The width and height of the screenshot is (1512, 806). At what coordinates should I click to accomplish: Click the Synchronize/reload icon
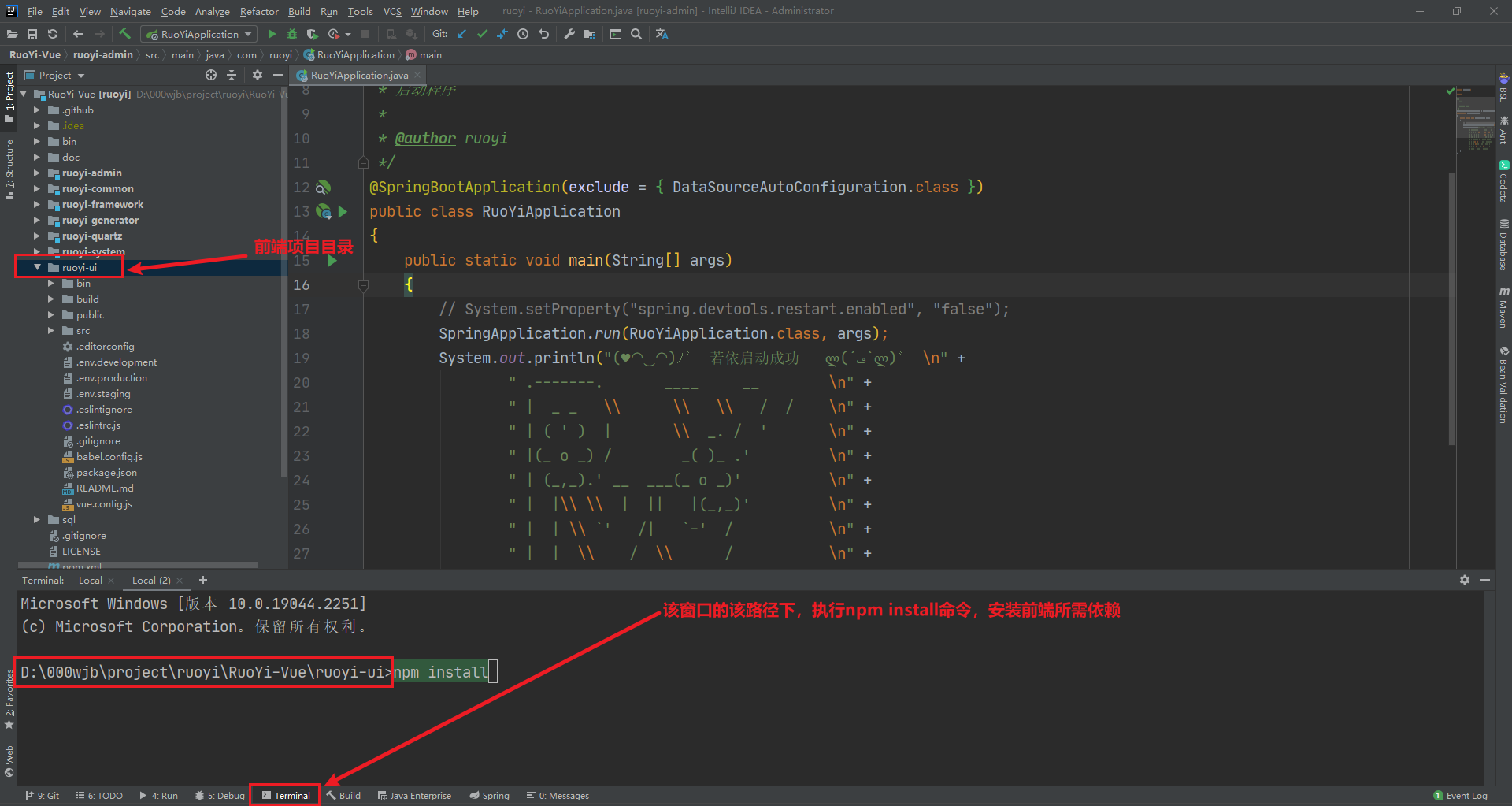tap(53, 34)
